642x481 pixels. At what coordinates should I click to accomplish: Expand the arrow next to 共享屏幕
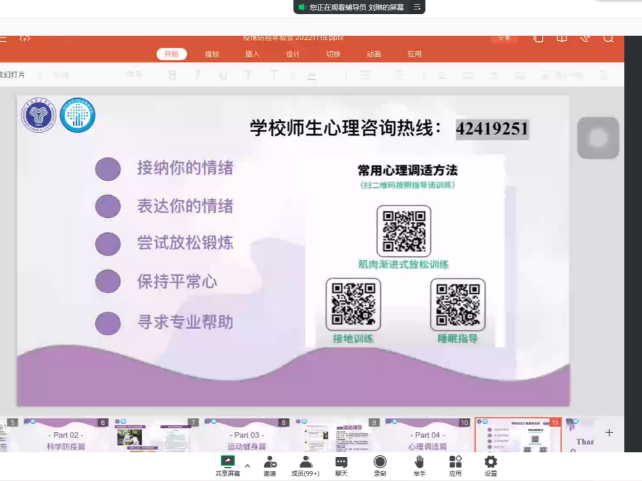coord(247,465)
